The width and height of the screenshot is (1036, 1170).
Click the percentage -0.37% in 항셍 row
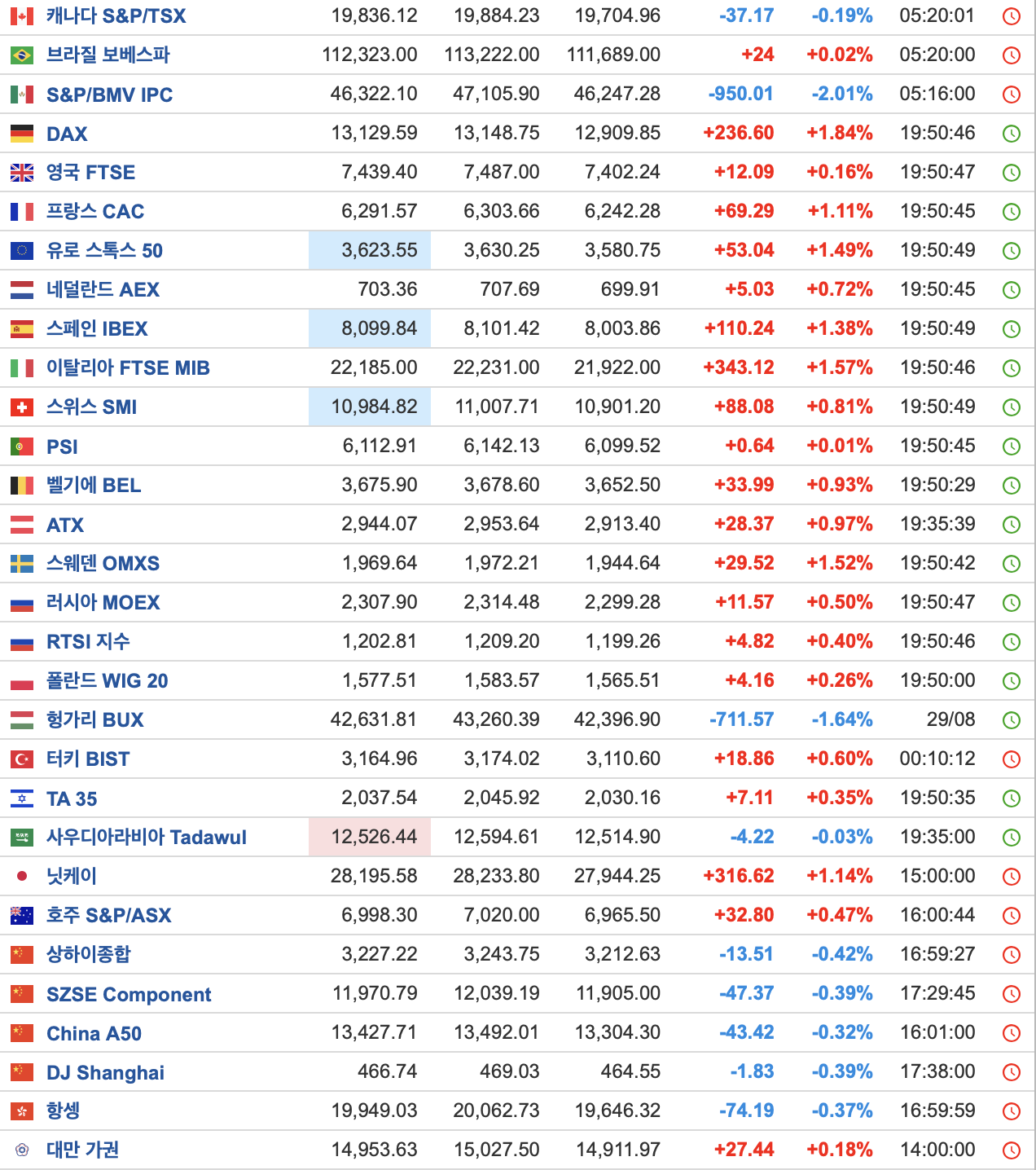pos(842,1111)
